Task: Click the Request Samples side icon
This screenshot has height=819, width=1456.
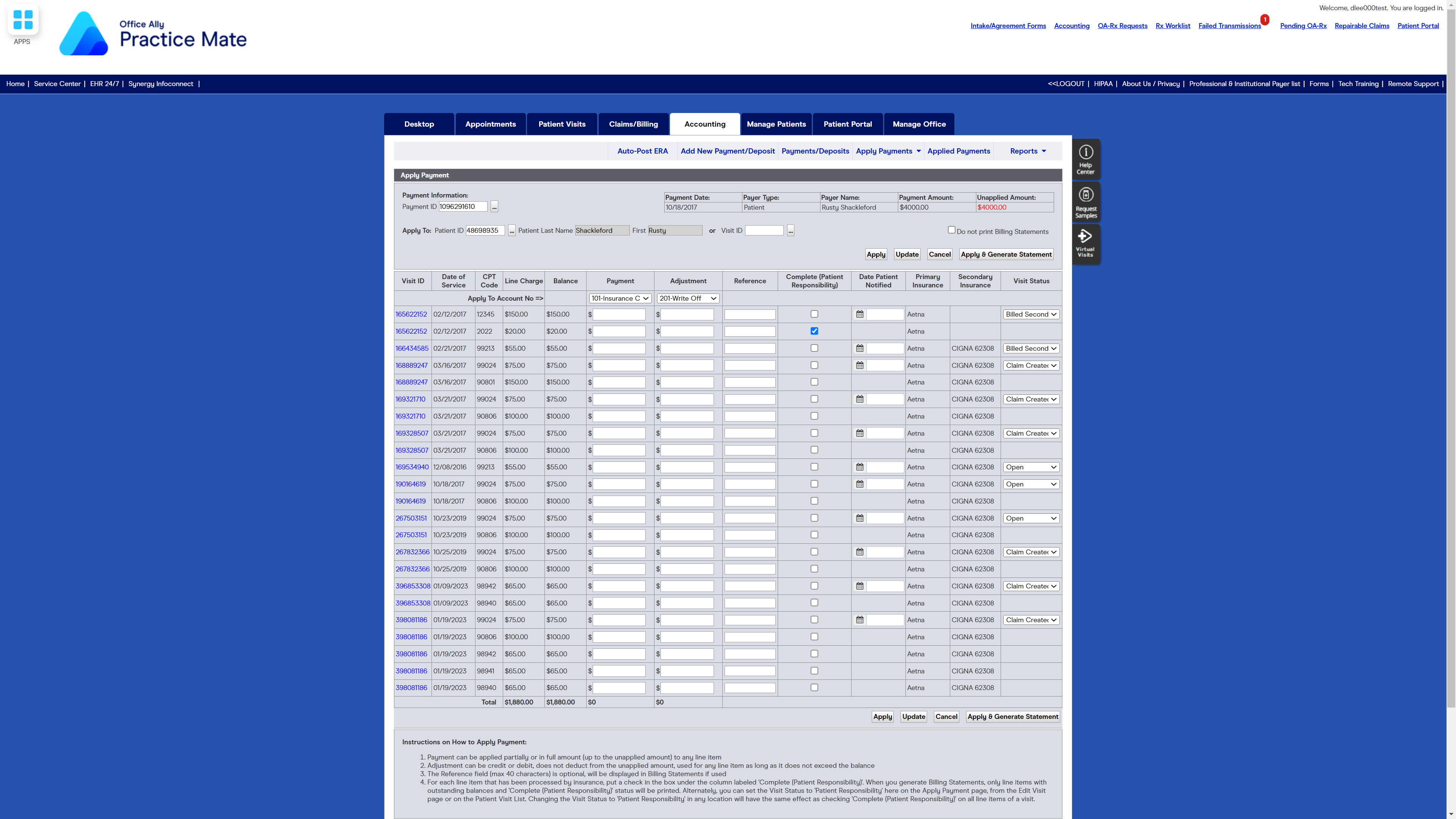Action: pyautogui.click(x=1085, y=202)
